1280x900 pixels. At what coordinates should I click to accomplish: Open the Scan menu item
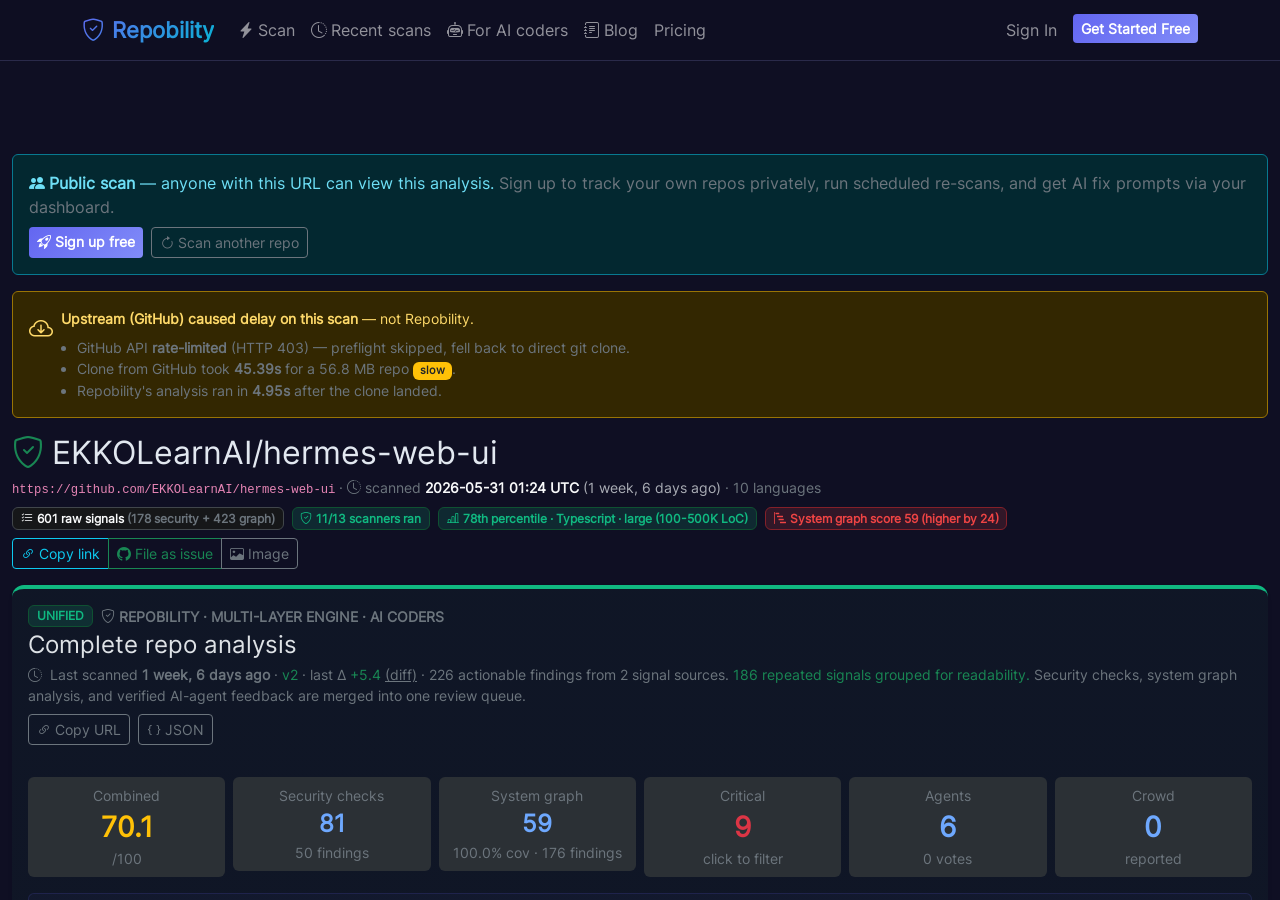pos(267,30)
